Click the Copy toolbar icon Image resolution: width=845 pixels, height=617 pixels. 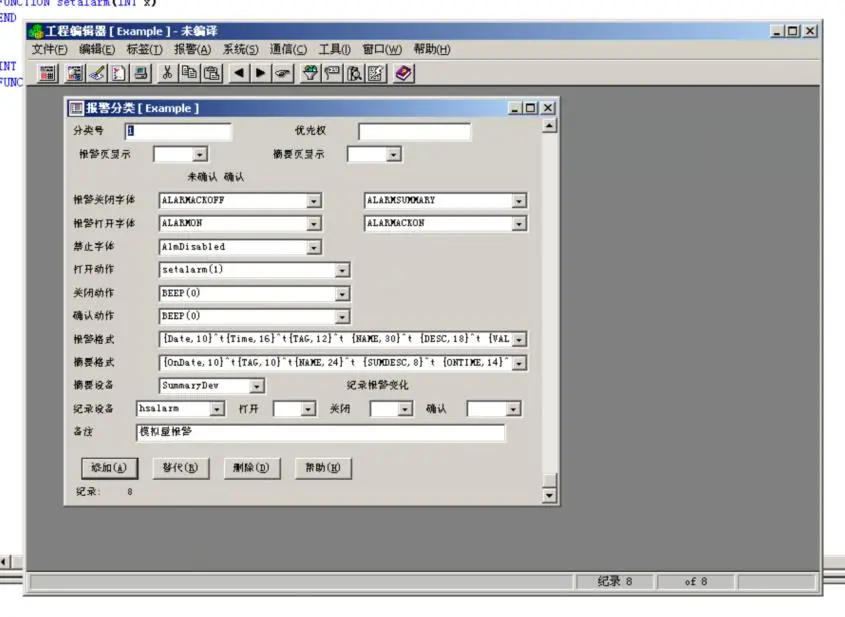click(x=190, y=73)
